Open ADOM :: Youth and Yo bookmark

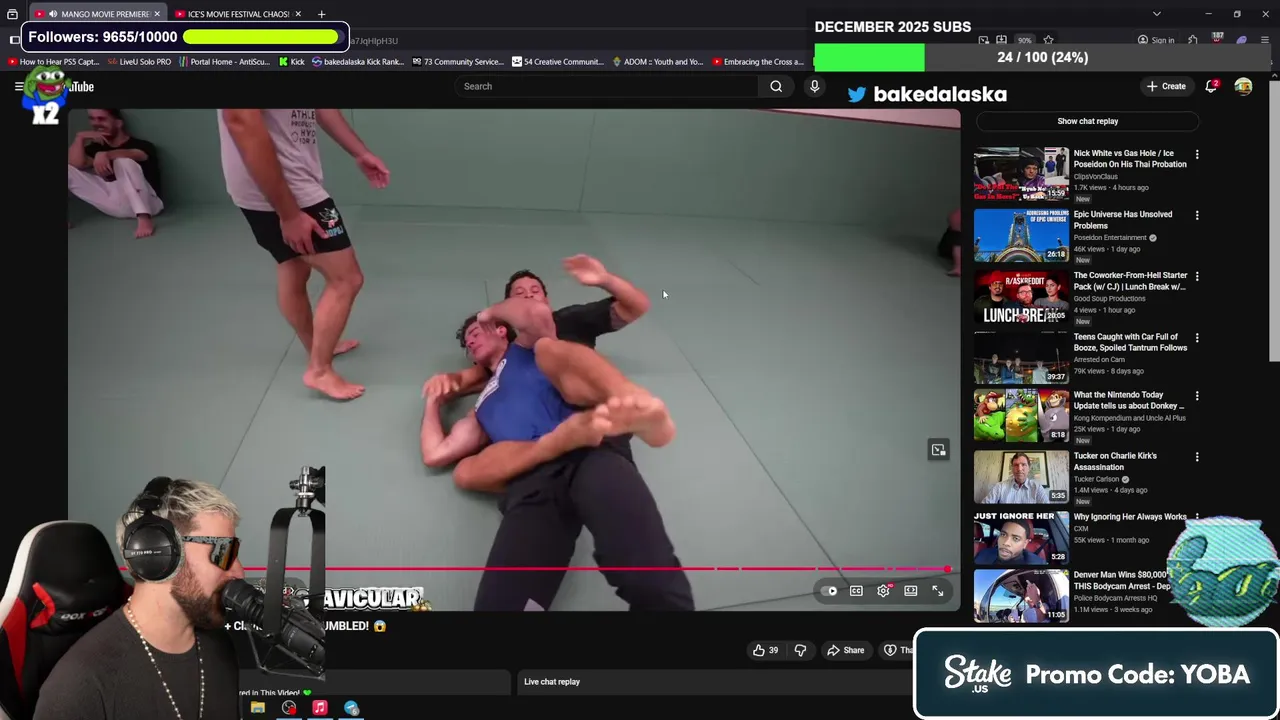[x=657, y=61]
